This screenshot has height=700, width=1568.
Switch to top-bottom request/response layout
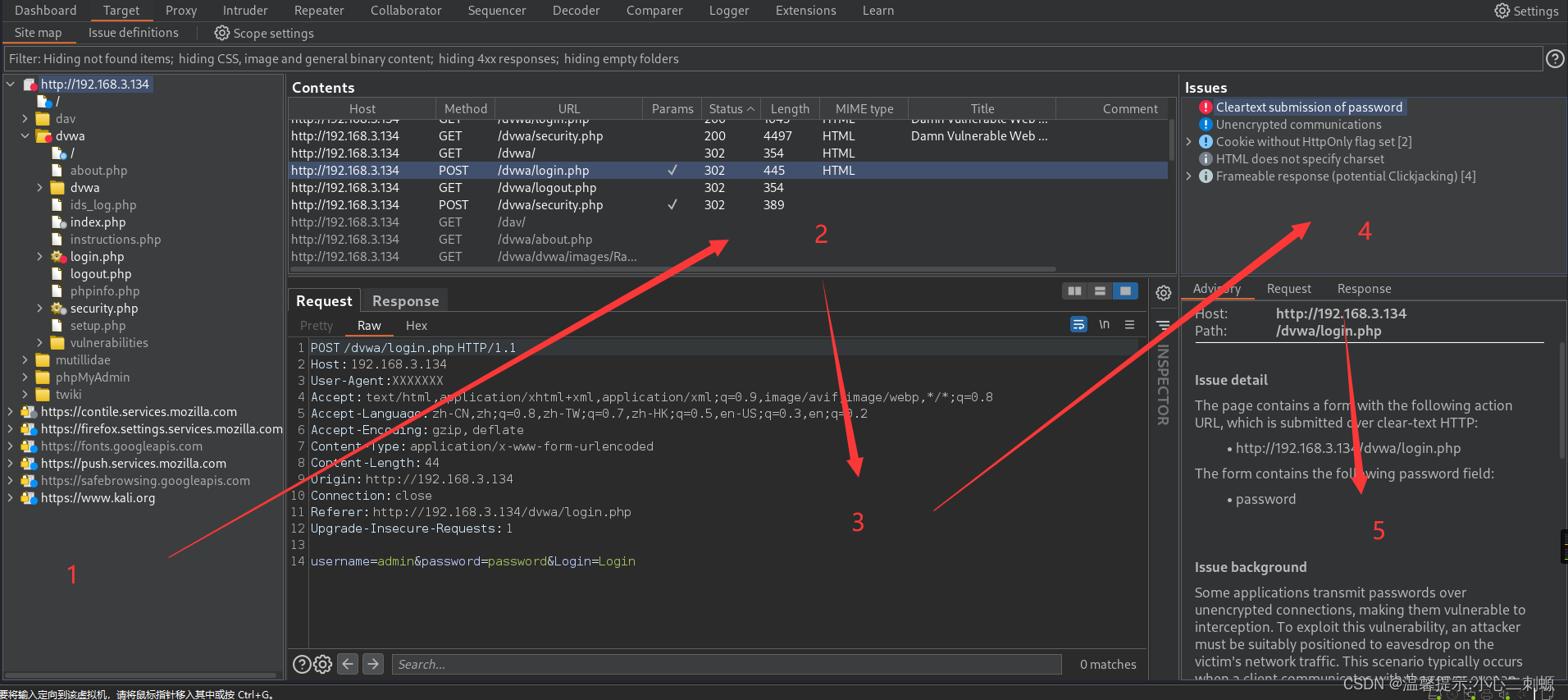coord(1100,291)
